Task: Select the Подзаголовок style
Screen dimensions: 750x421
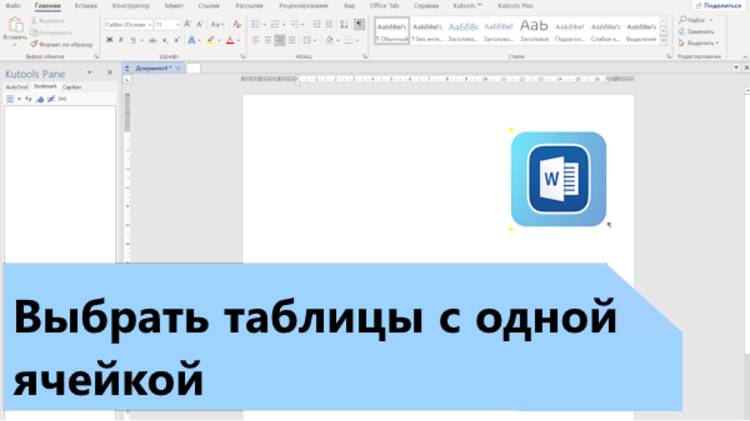Action: point(570,31)
